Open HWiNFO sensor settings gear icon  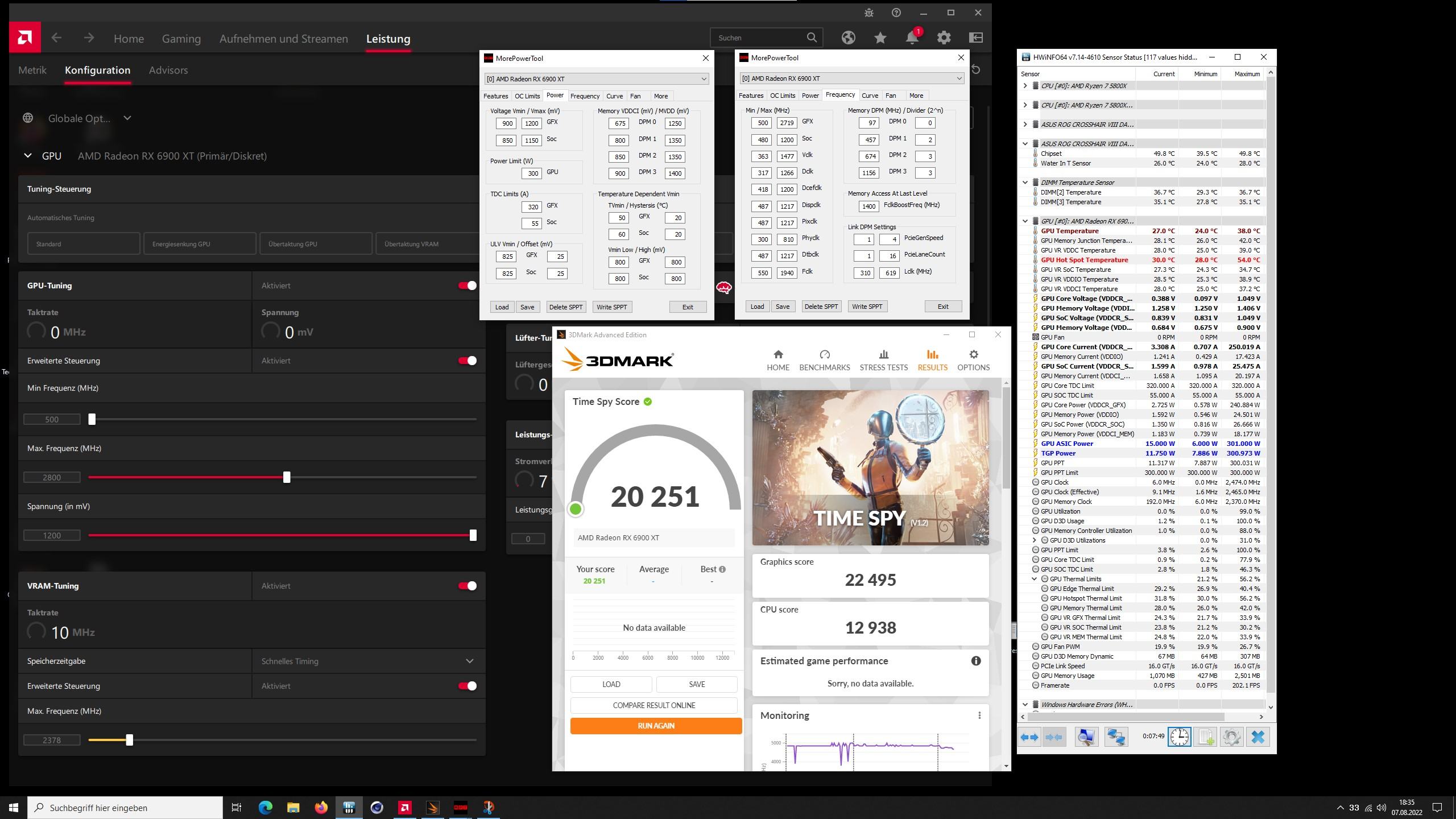click(1231, 737)
